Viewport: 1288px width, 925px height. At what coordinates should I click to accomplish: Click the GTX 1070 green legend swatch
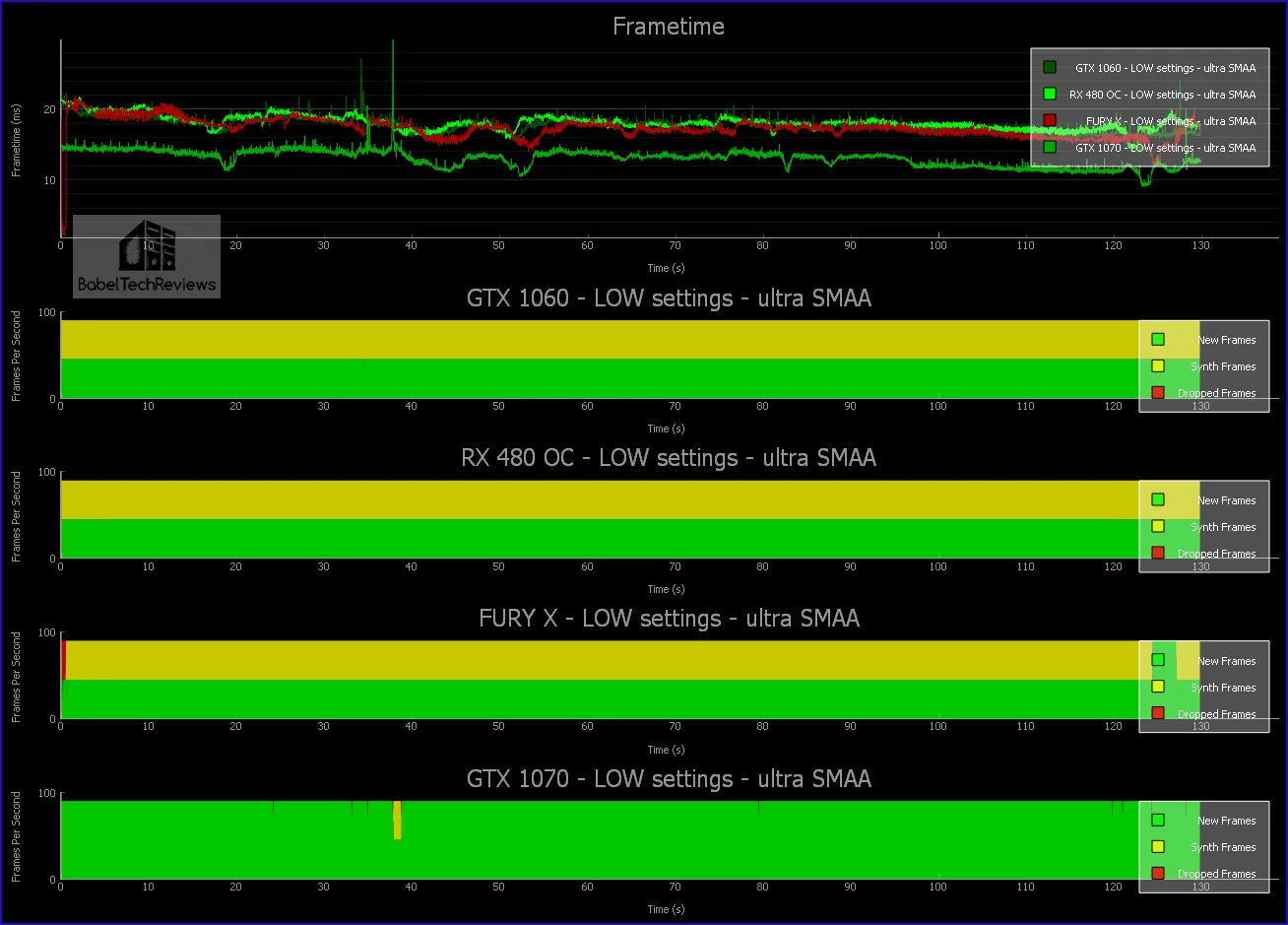(1050, 148)
